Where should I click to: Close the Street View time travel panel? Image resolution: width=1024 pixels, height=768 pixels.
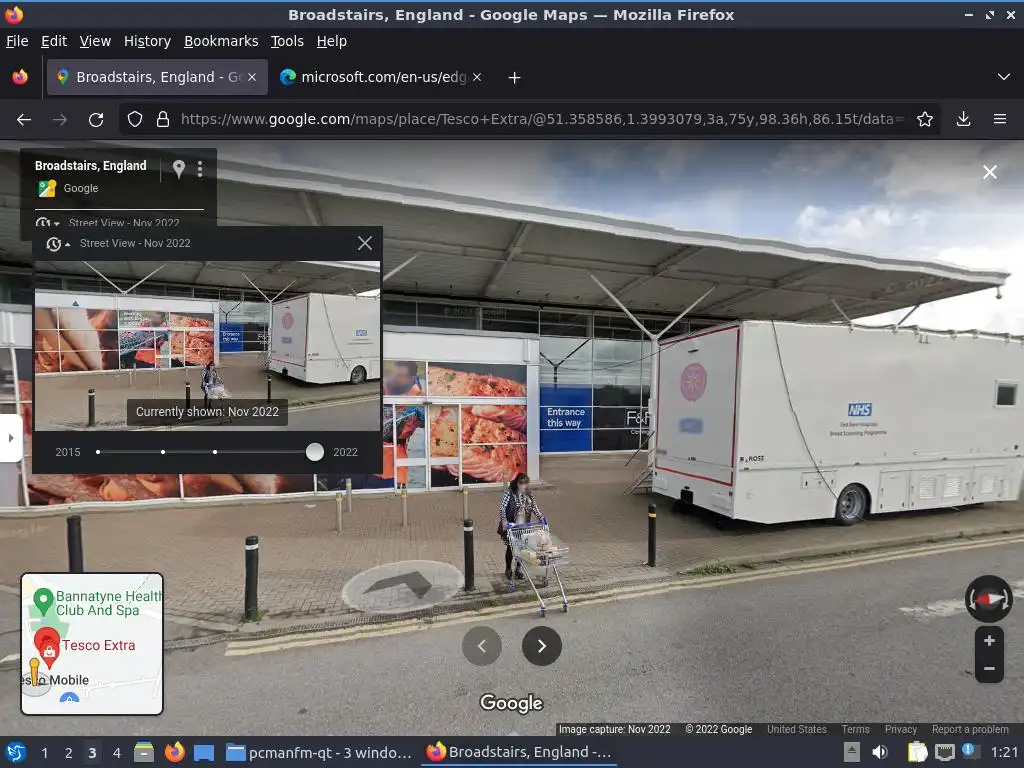(x=364, y=244)
